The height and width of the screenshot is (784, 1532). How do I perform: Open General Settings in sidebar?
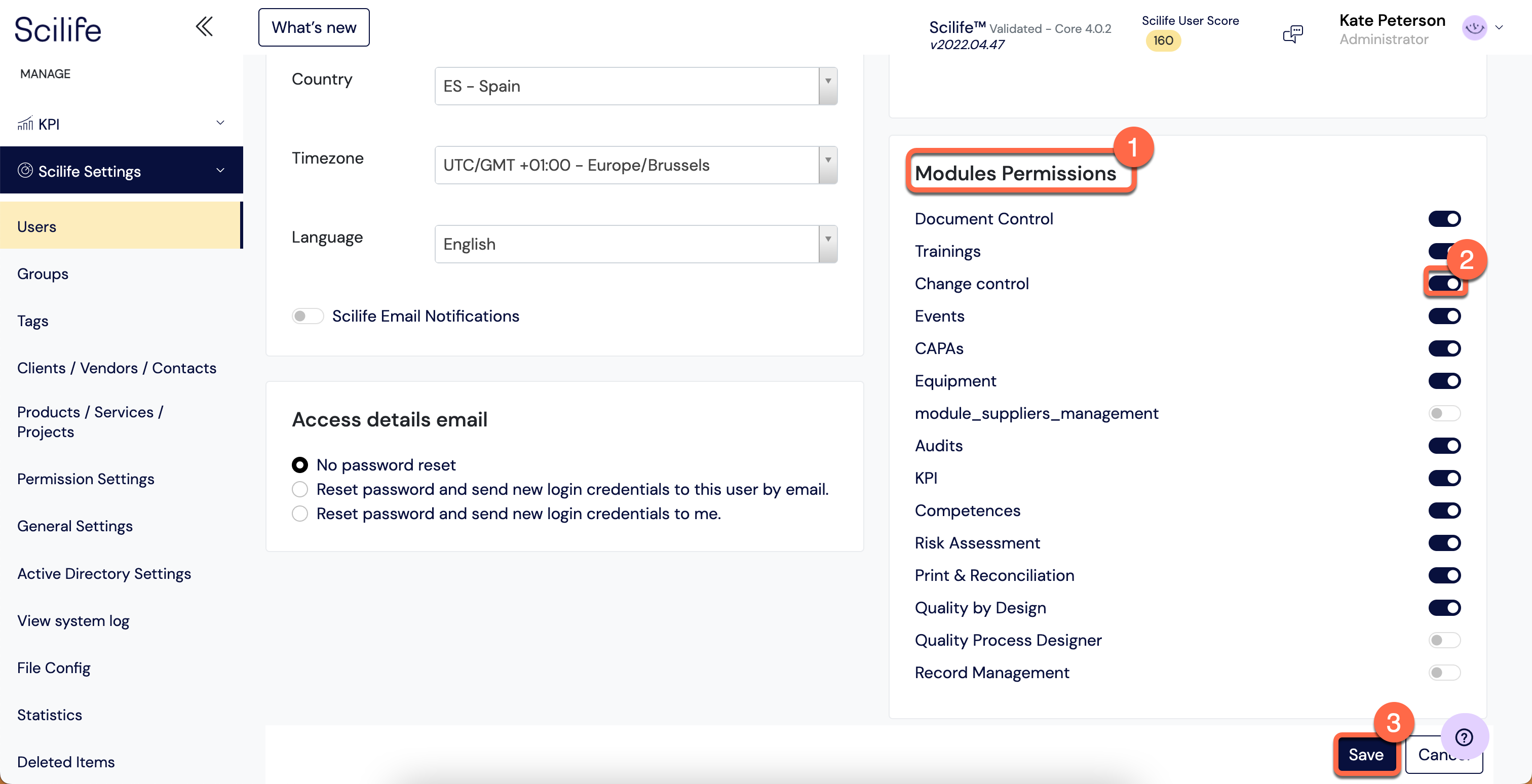pyautogui.click(x=75, y=526)
